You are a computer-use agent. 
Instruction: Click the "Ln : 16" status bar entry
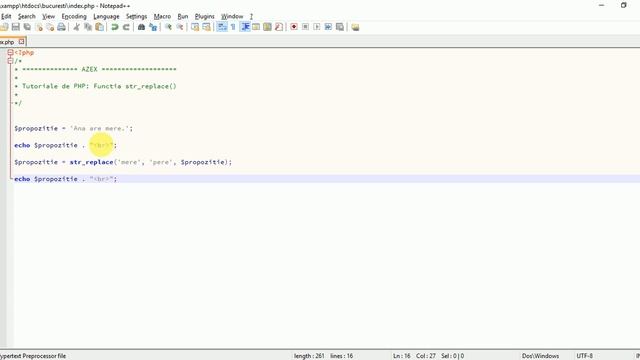402,356
